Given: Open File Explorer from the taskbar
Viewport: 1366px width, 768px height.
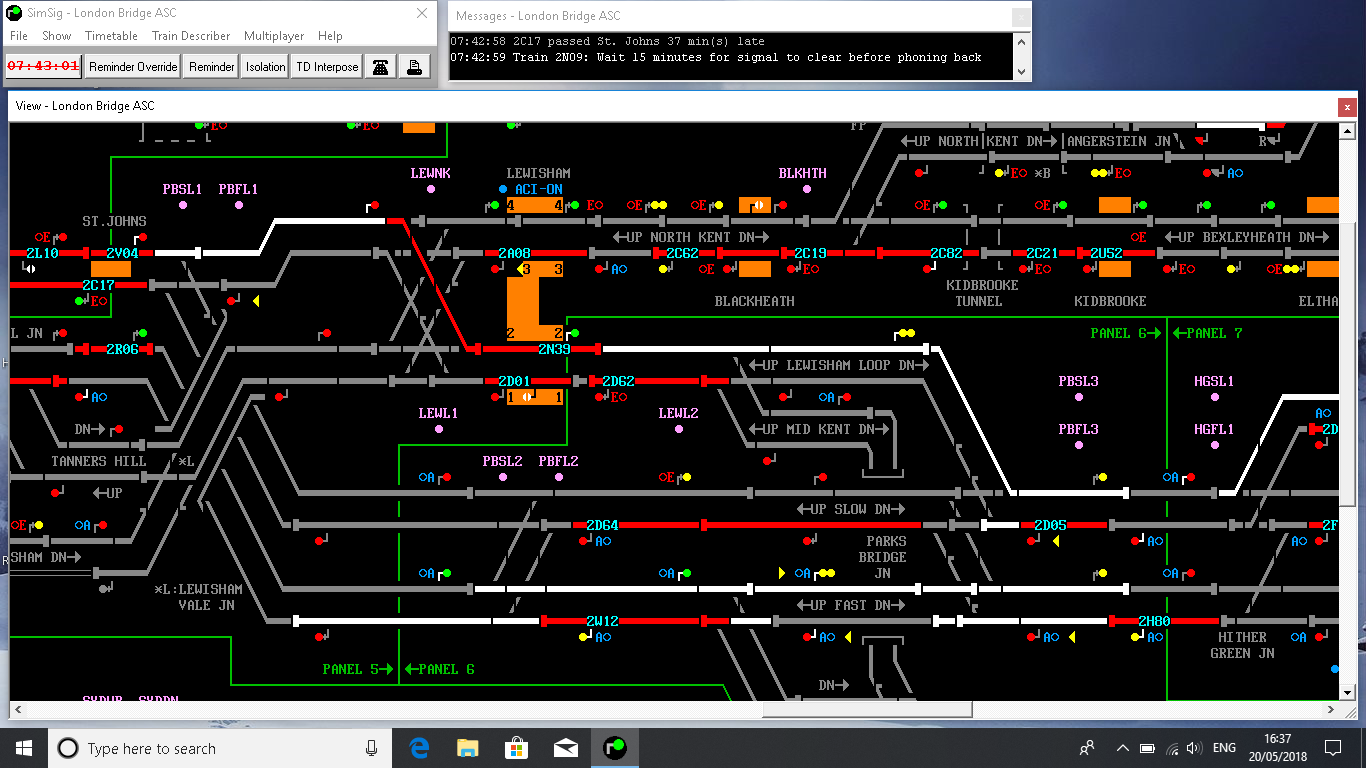Looking at the screenshot, I should [467, 748].
